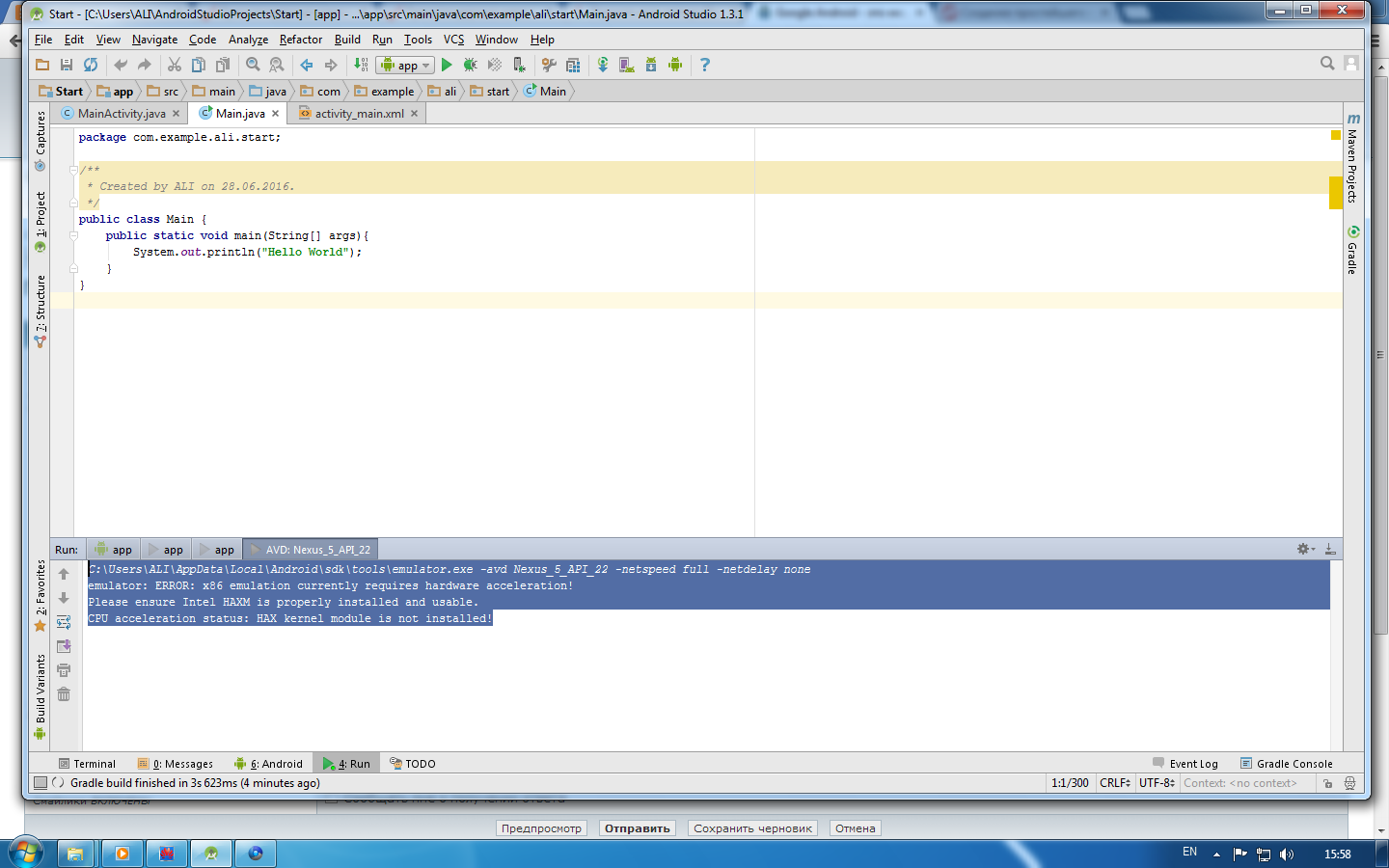1389x868 pixels.
Task: Start Debug with the green bug icon
Action: [x=471, y=65]
